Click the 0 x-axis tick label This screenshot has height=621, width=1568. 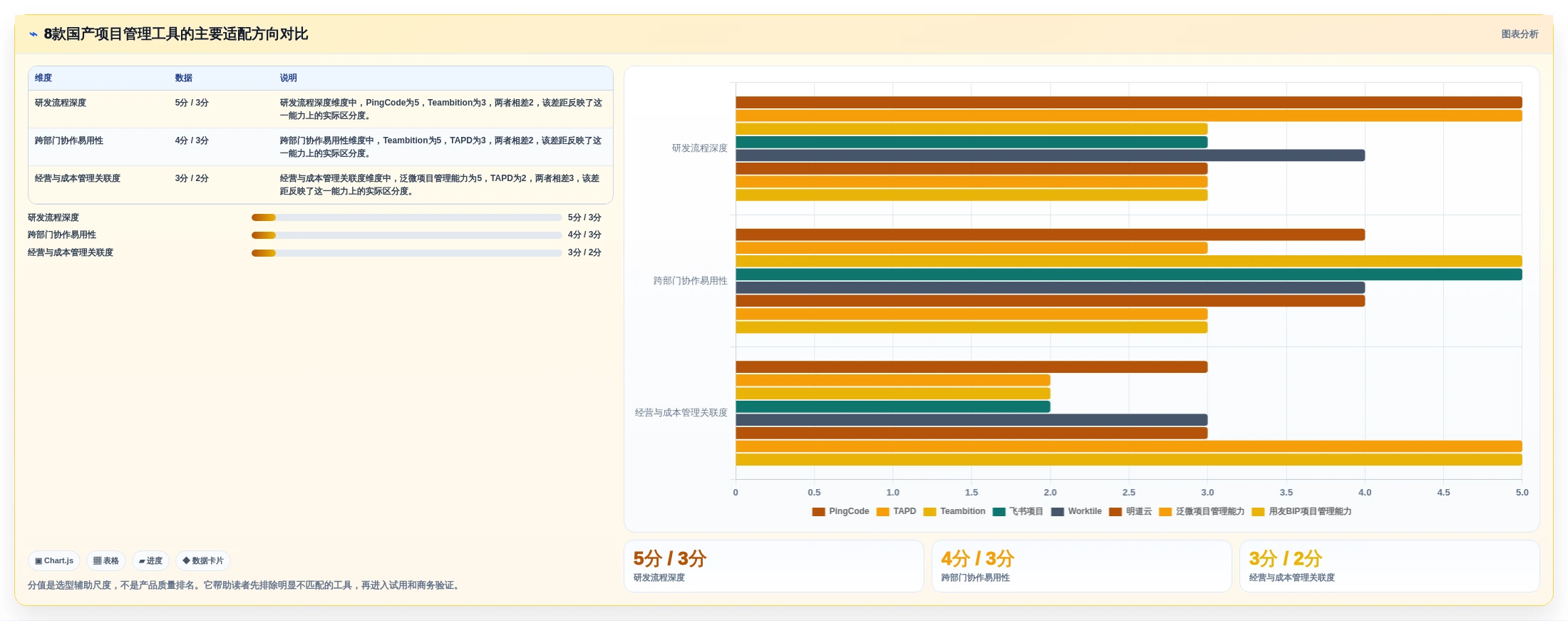pos(736,493)
